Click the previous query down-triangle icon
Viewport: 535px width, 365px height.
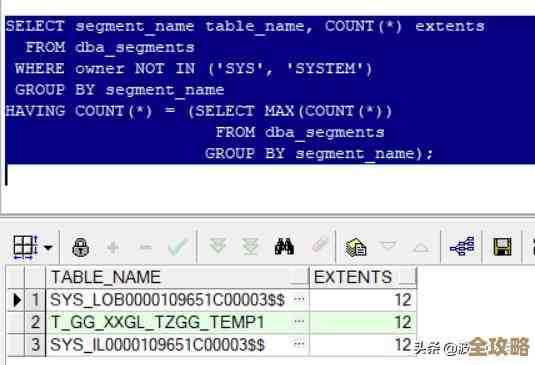point(388,246)
